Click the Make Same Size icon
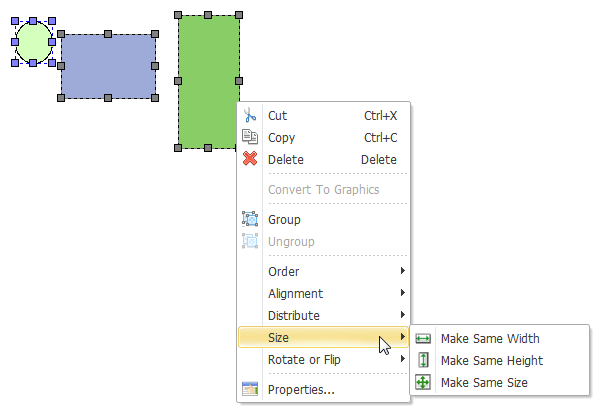This screenshot has height=407, width=594. coord(423,382)
